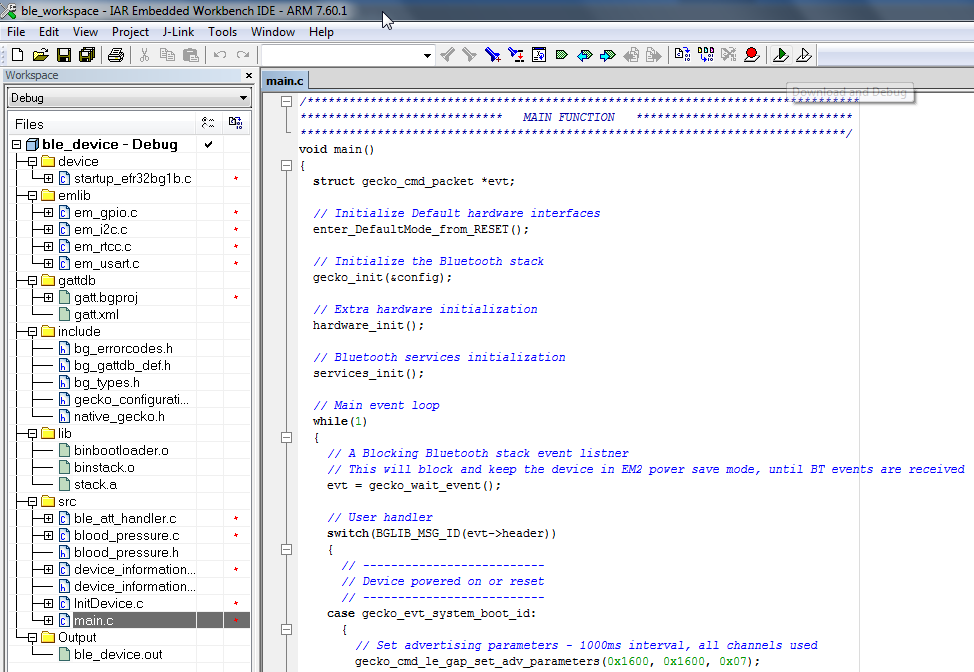Close the Workspace panel
The width and height of the screenshot is (974, 672).
(249, 76)
